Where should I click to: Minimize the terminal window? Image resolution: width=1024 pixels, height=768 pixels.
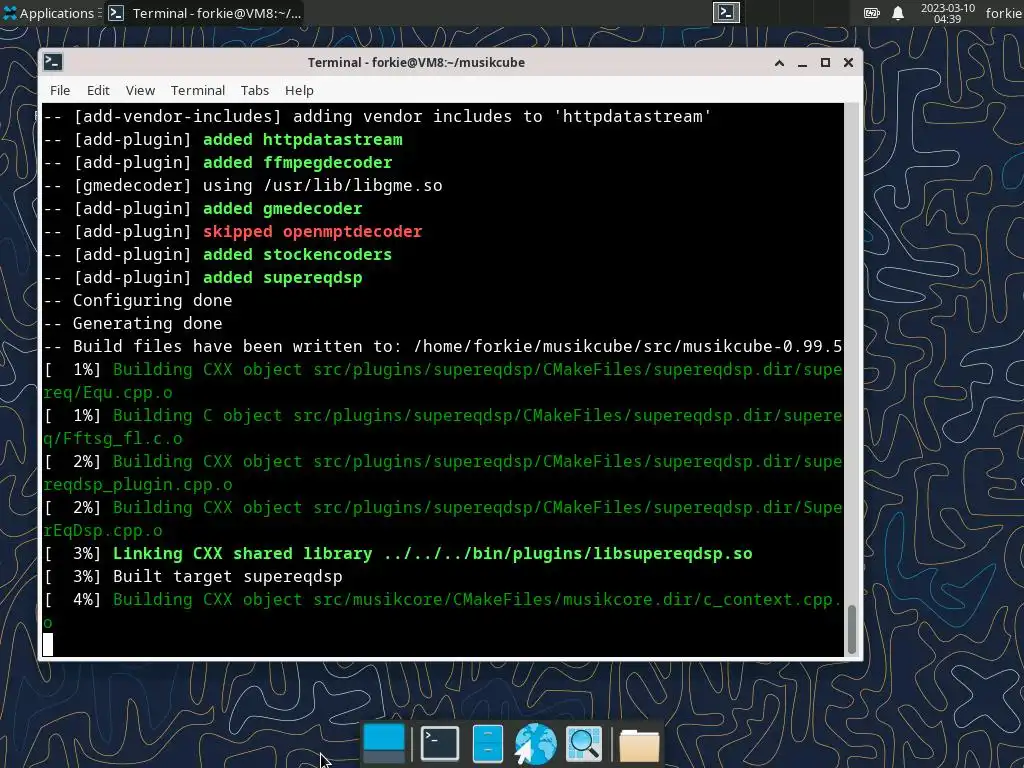803,63
